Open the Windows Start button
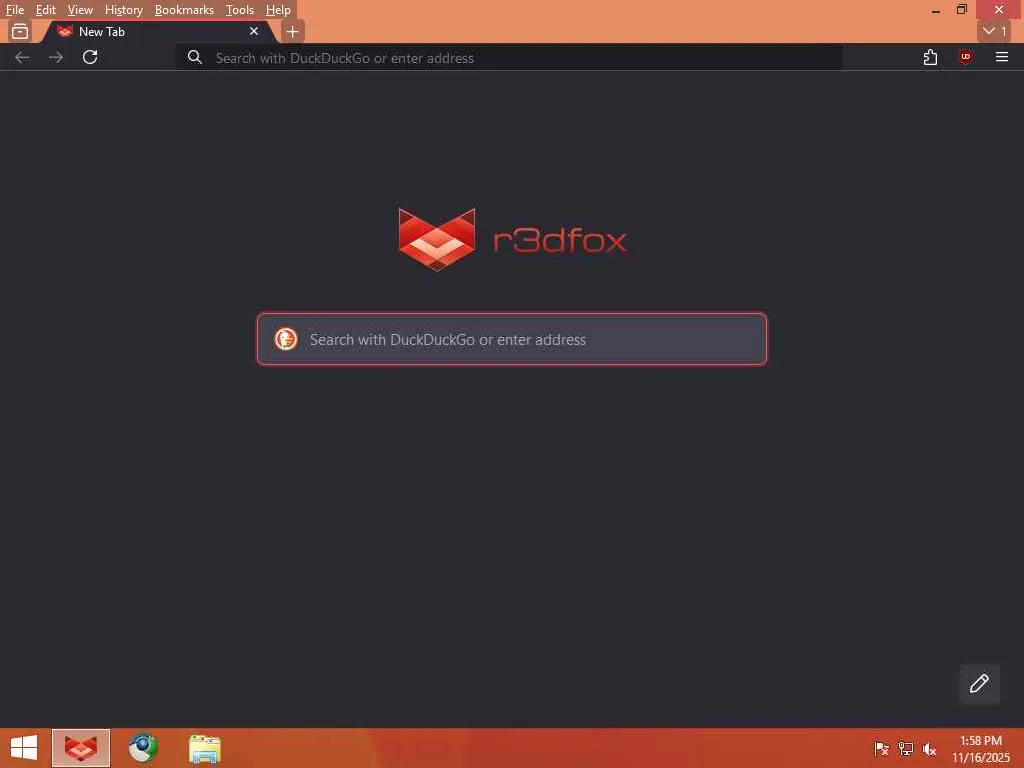This screenshot has width=1024, height=768. coord(24,748)
